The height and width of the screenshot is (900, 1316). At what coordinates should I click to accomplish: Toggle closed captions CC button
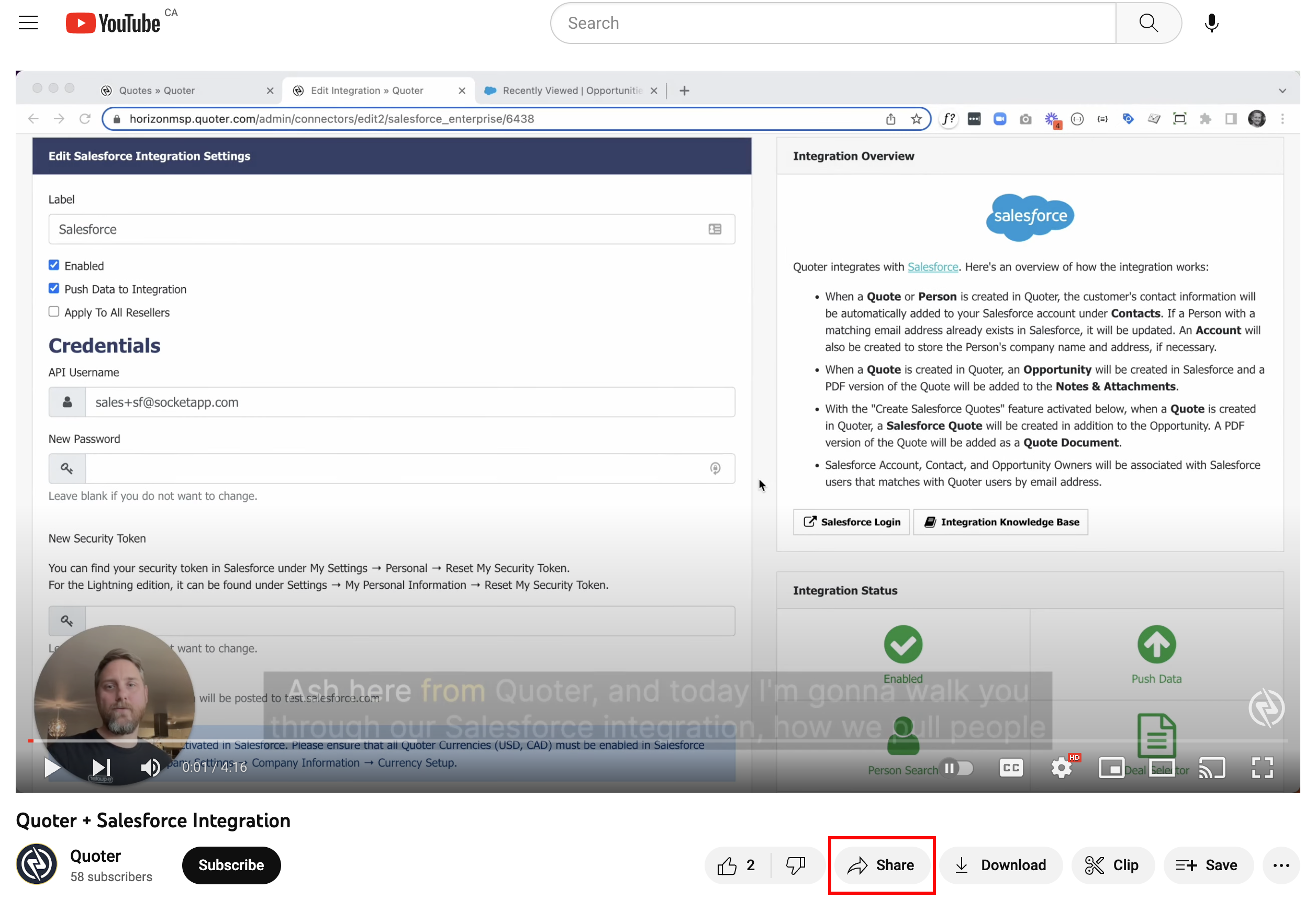1011,768
